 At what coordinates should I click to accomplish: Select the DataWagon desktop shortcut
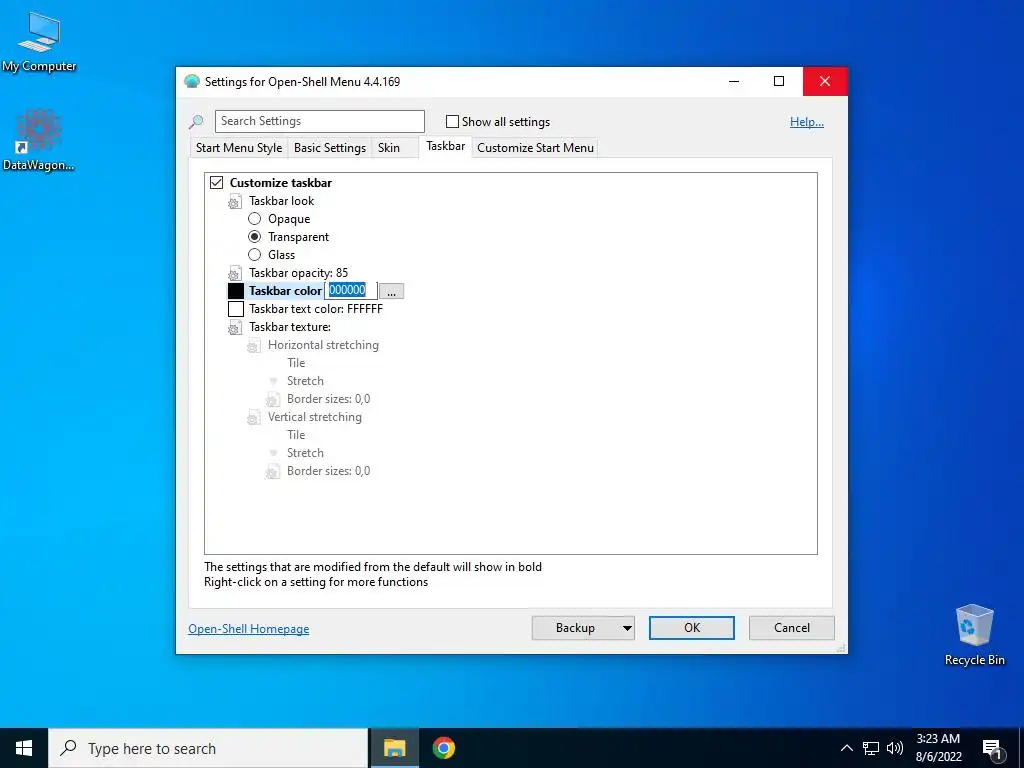pos(39,141)
